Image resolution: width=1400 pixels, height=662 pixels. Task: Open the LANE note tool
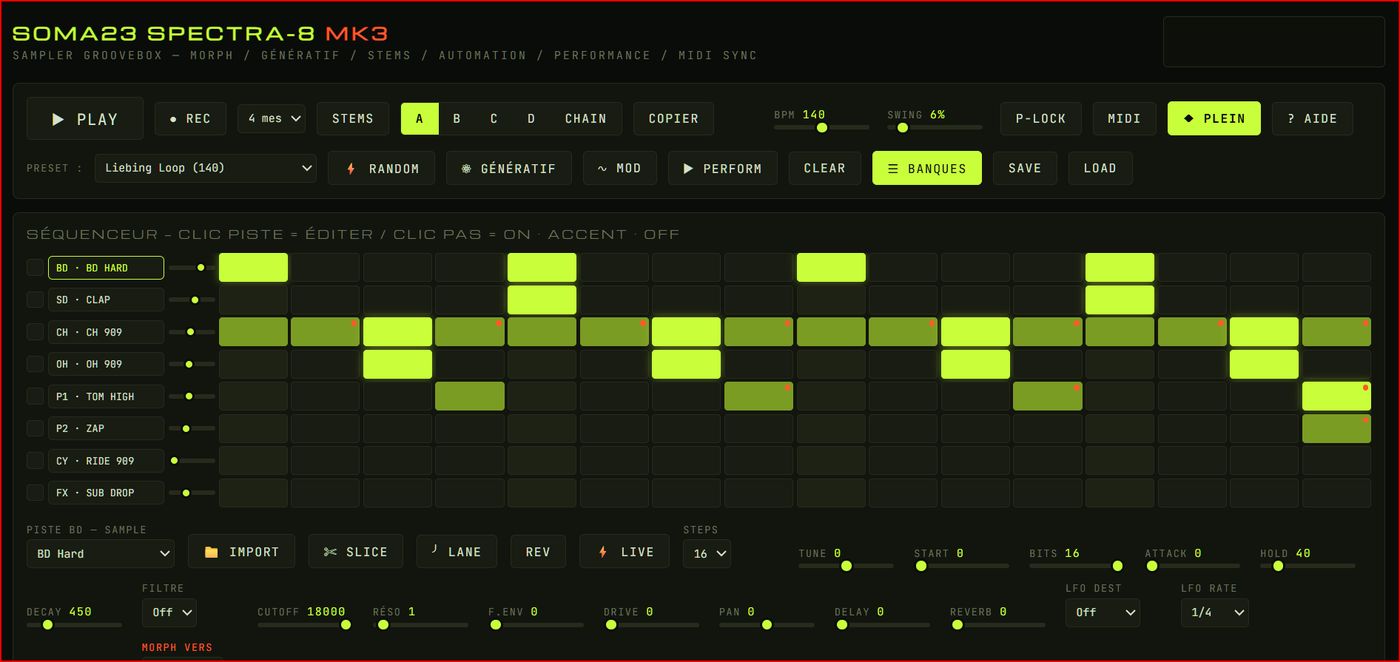pos(456,551)
